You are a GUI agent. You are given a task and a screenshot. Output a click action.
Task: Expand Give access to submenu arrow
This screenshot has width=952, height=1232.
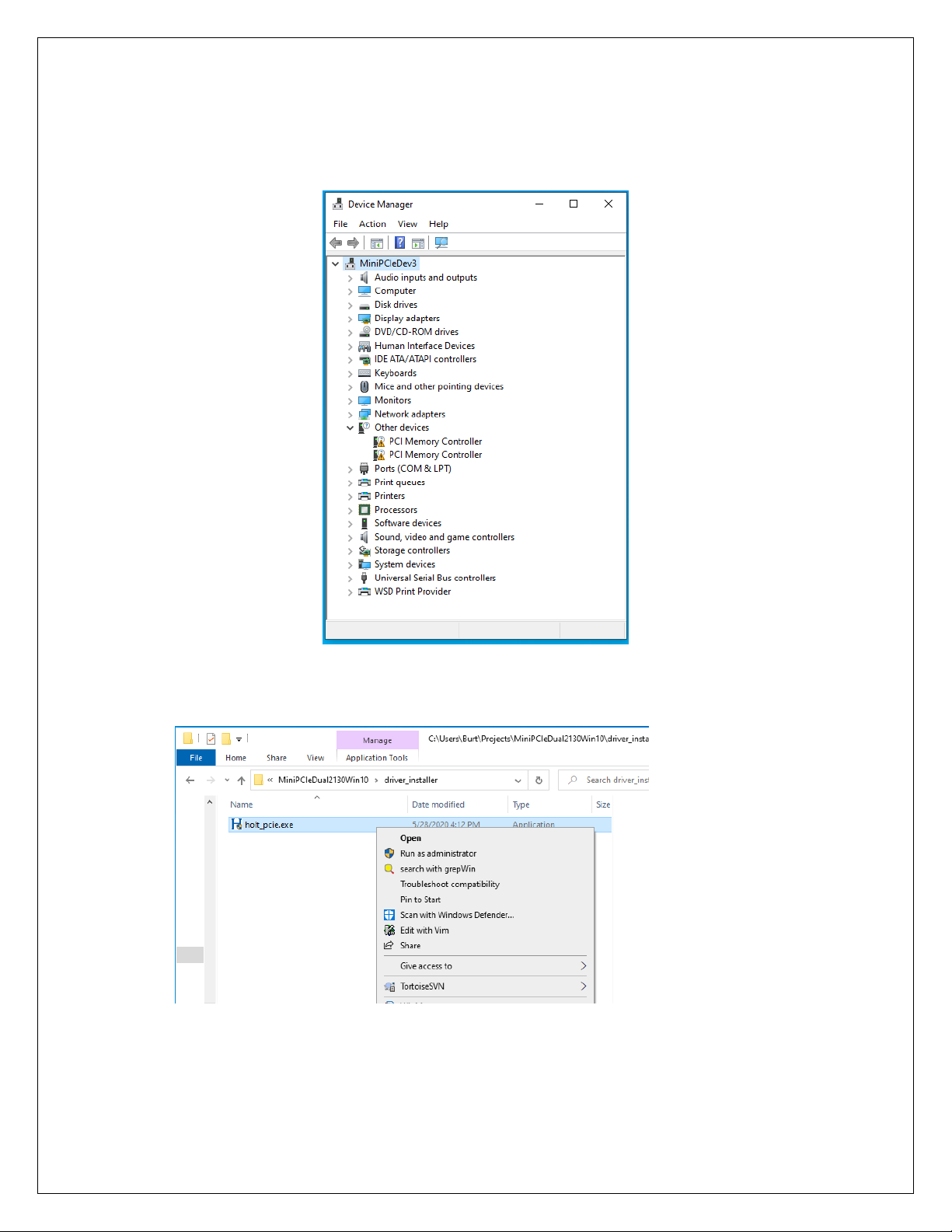click(x=583, y=966)
